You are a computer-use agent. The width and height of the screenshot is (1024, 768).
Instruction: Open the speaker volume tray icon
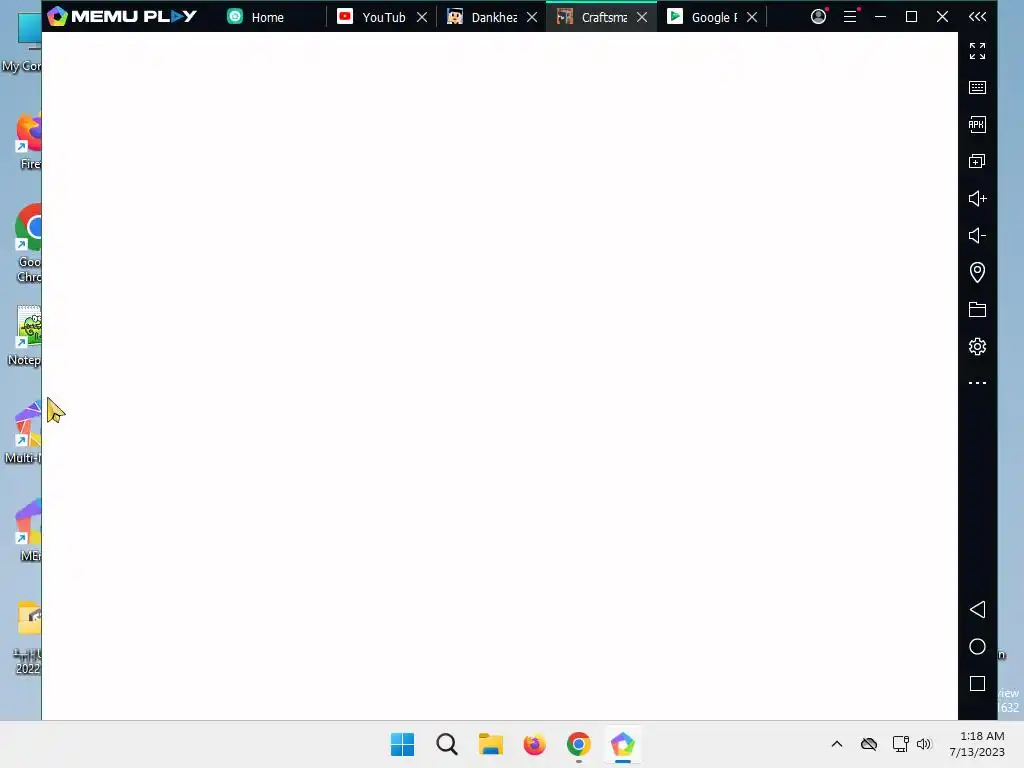click(x=923, y=744)
